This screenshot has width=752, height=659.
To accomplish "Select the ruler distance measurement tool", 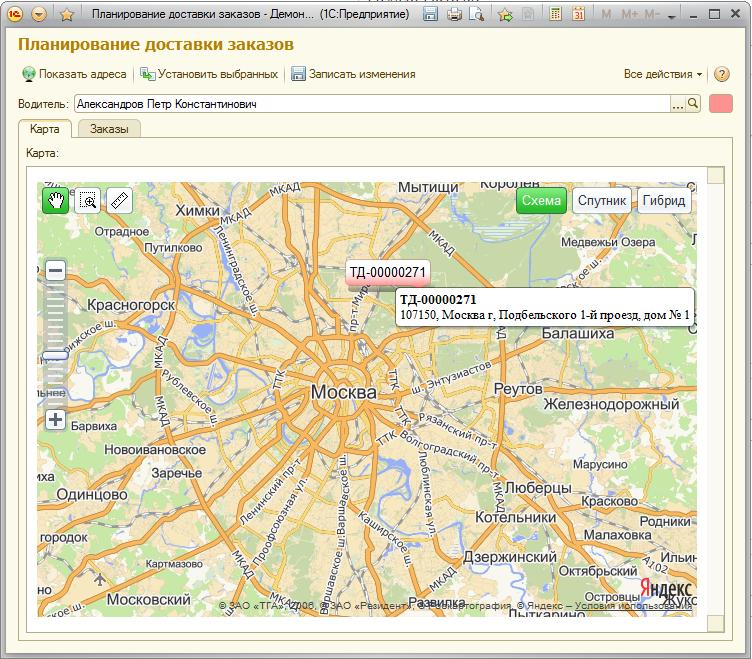I will pos(120,200).
